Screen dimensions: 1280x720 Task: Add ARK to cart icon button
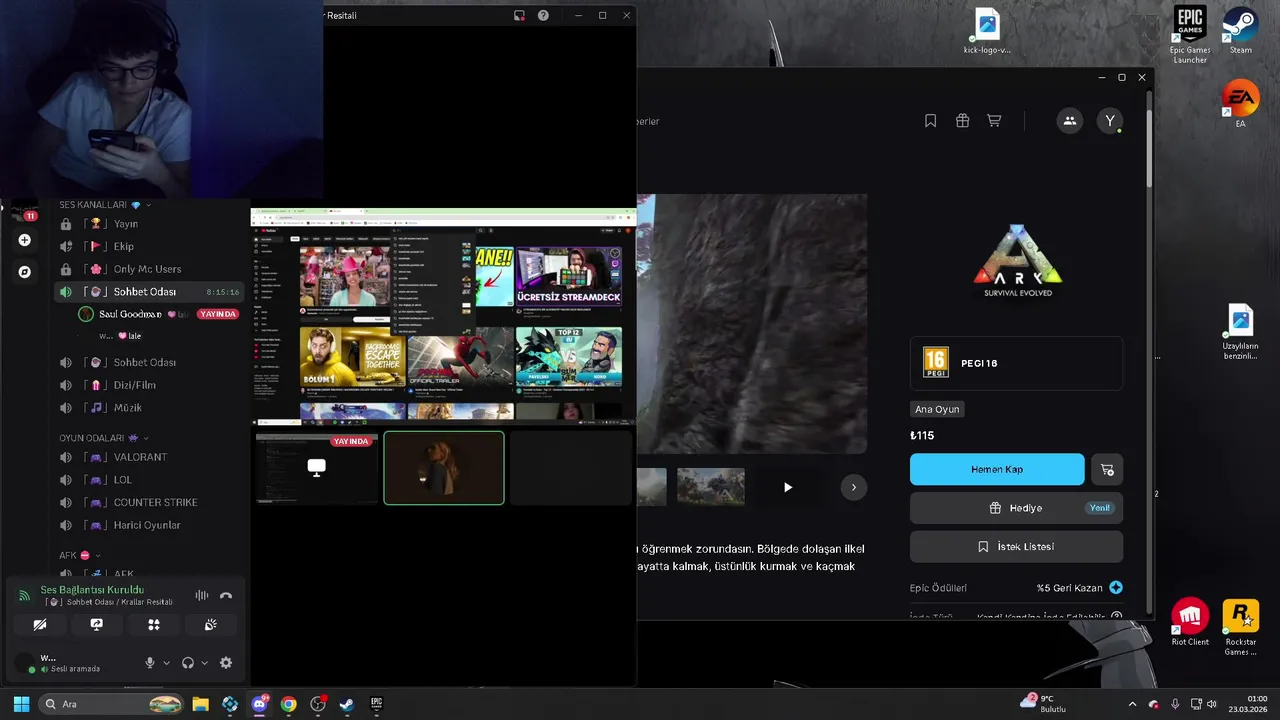pyautogui.click(x=1107, y=469)
